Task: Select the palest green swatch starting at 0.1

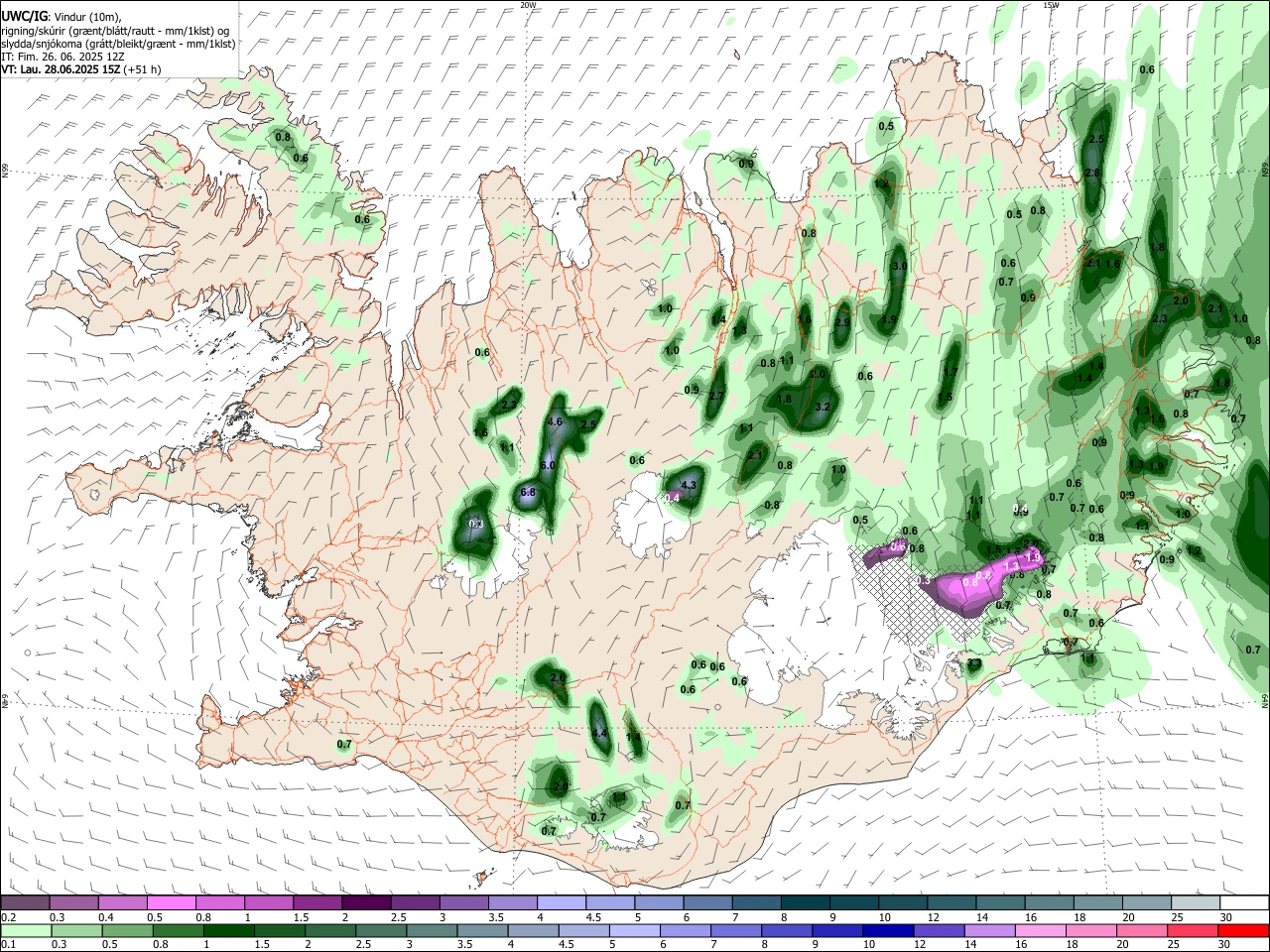Action: coord(26,931)
